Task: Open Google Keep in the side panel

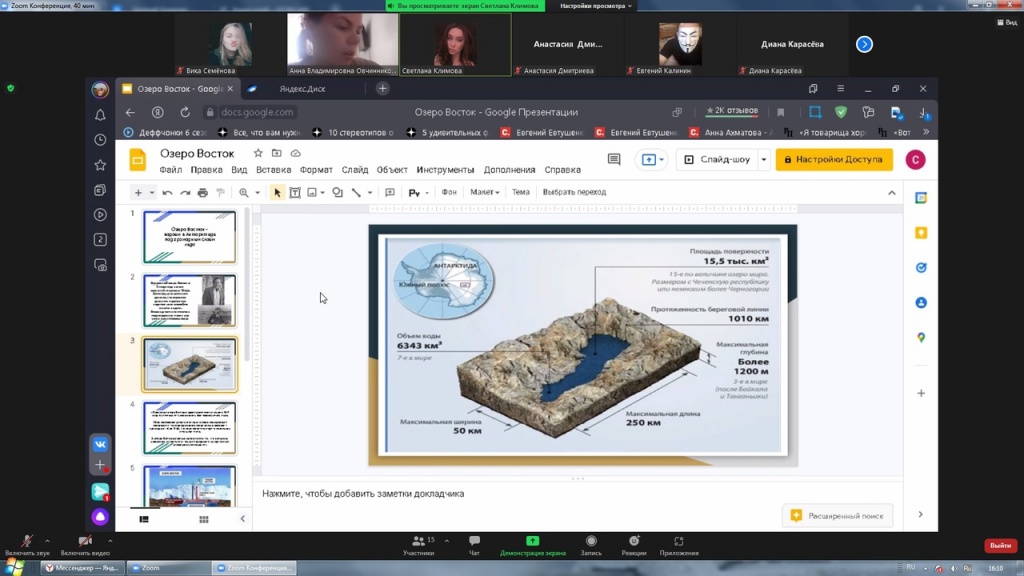Action: click(x=921, y=233)
